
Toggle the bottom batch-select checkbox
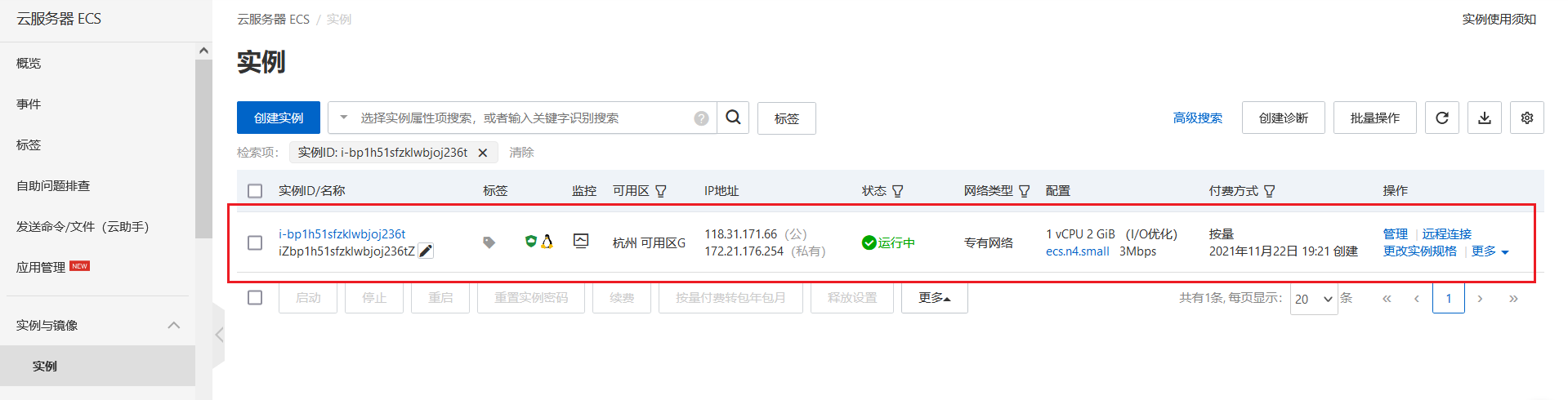tap(255, 297)
